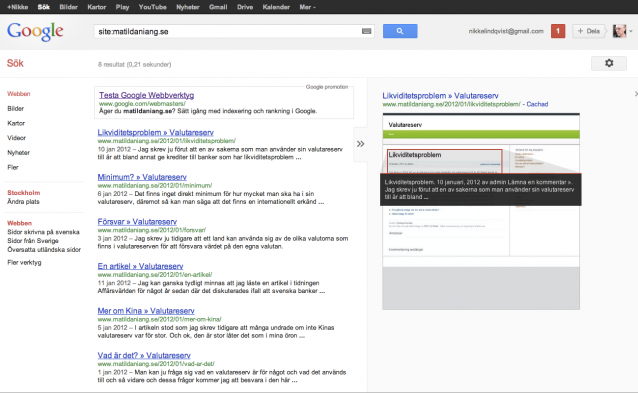Click Ändra plats under Stockholm
638x393 pixels.
pyautogui.click(x=23, y=202)
